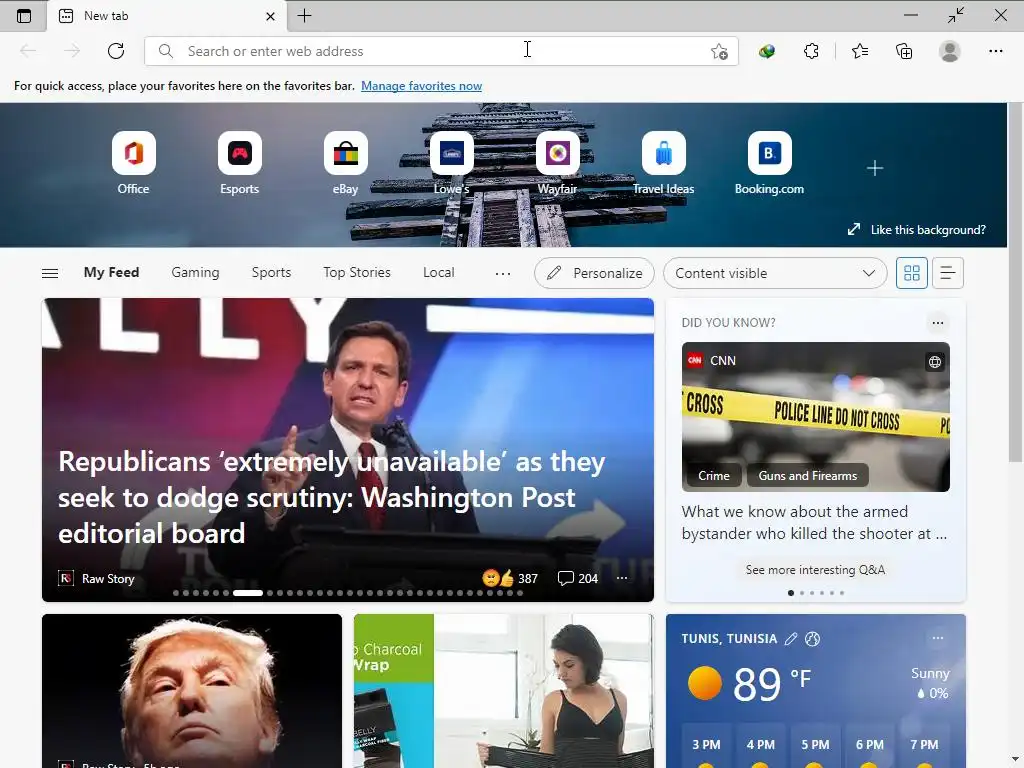This screenshot has width=1024, height=768.
Task: Close the New tab tab
Action: point(270,16)
